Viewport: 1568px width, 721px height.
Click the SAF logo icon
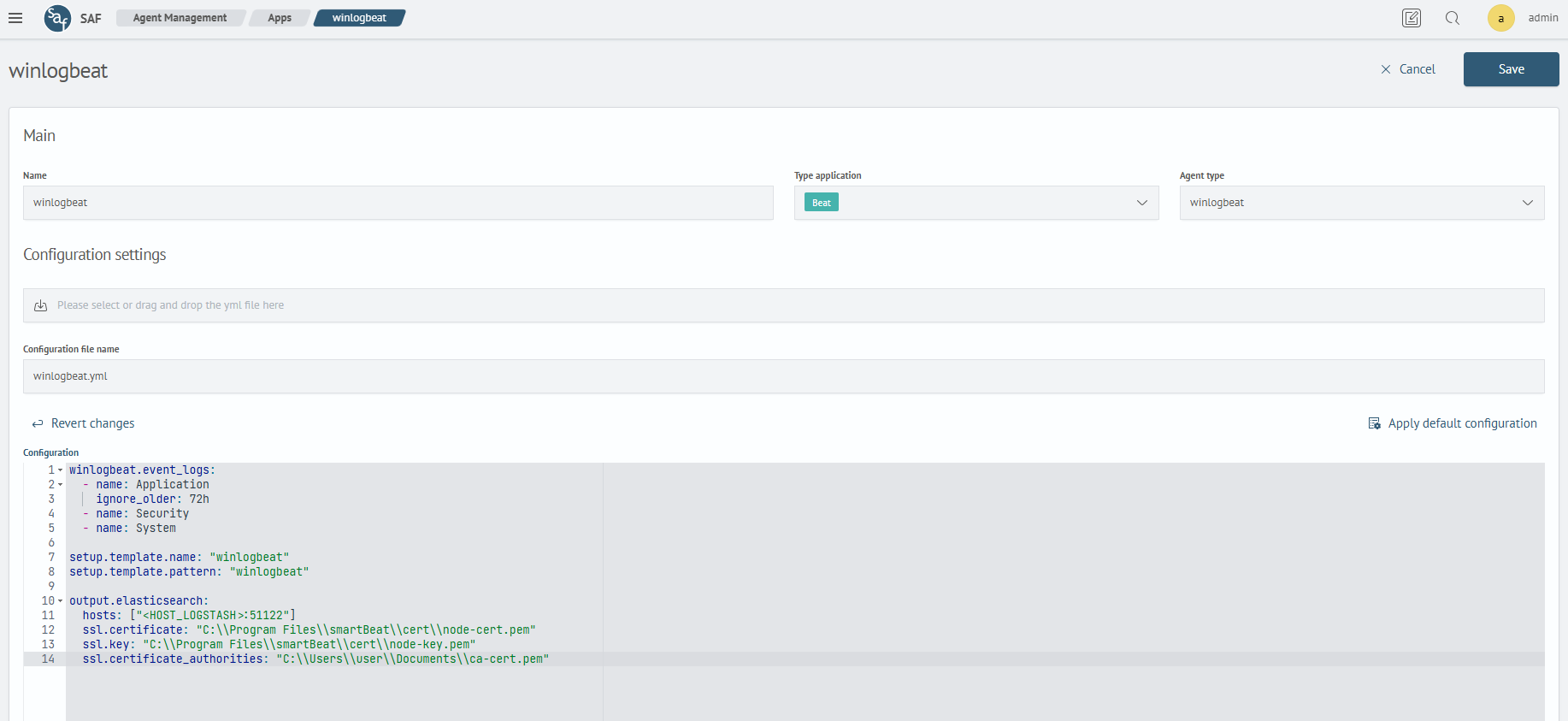[57, 18]
